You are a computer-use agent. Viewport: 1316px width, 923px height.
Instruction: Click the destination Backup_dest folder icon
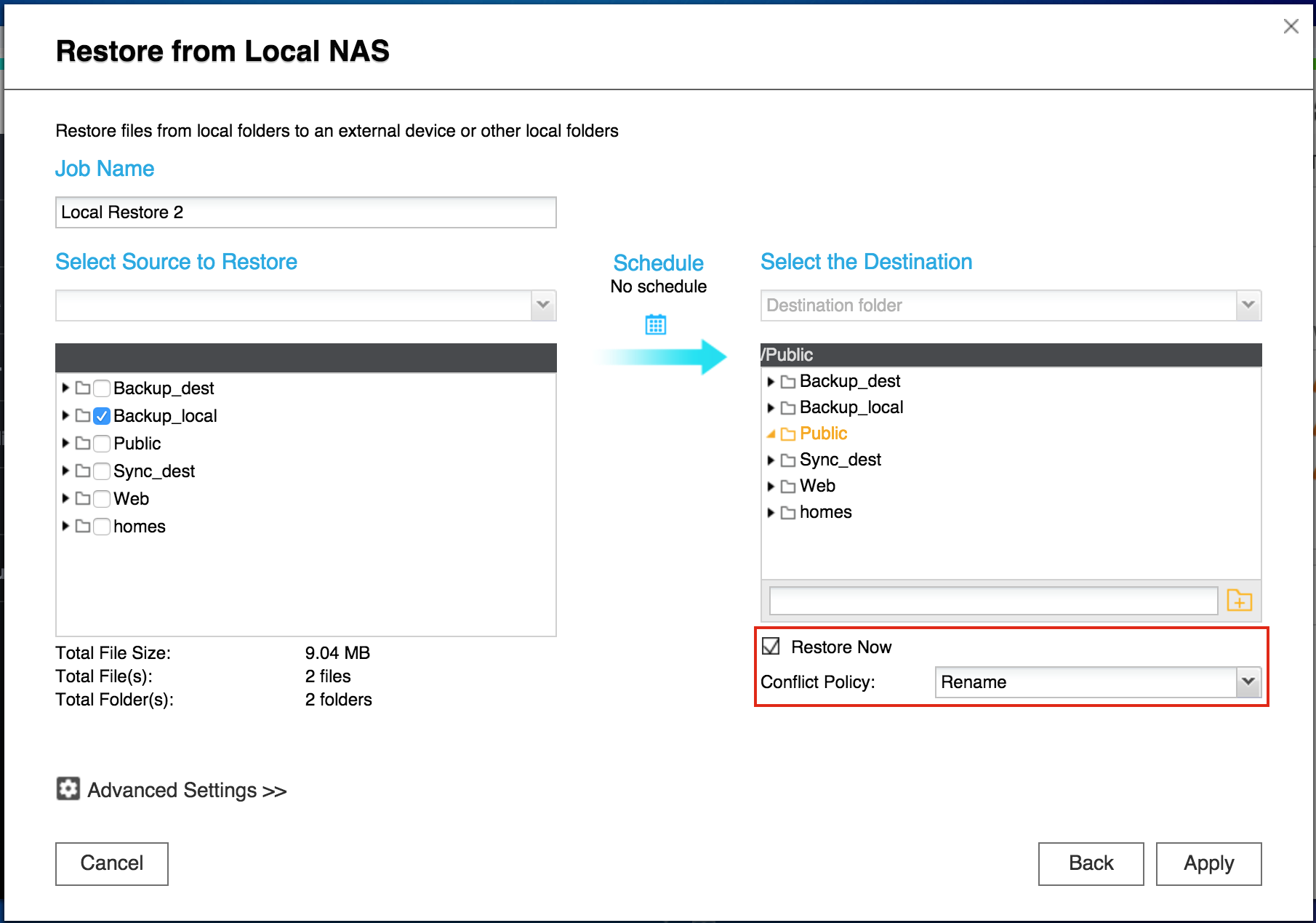coord(787,382)
